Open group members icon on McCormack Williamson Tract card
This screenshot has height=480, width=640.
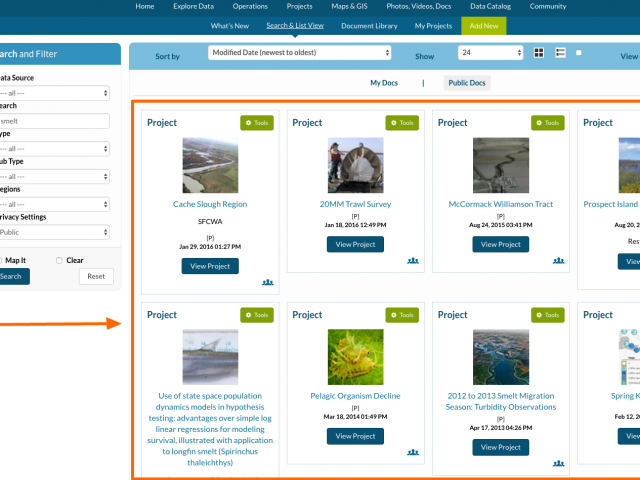coord(559,260)
